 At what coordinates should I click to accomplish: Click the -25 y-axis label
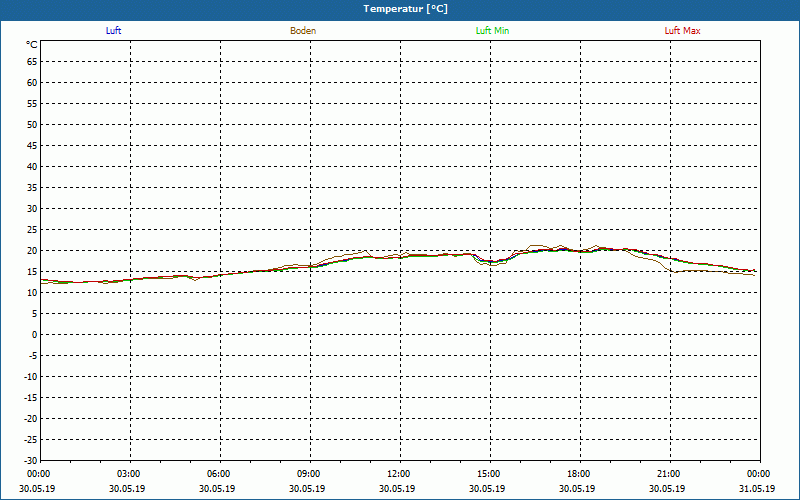click(x=31, y=440)
